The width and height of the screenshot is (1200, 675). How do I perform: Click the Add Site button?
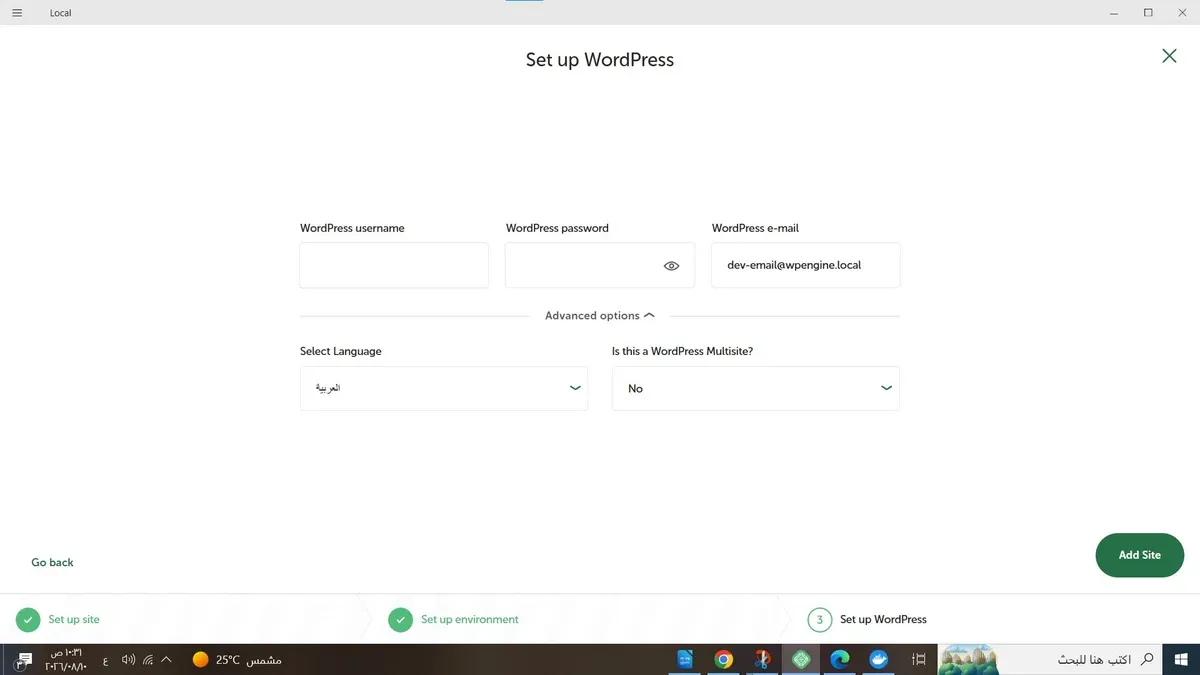pos(1140,555)
